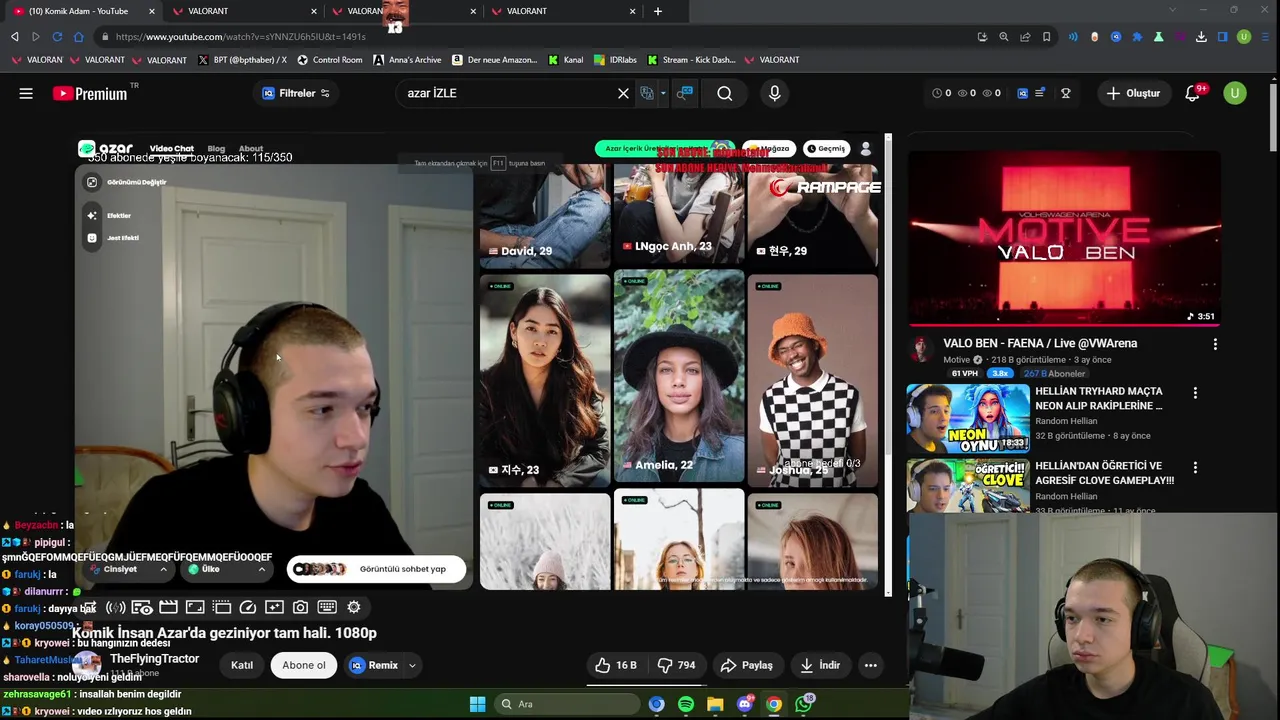Toggle fullscreen frame icon in player toolbar
Image resolution: width=1280 pixels, height=720 pixels.
coord(195,607)
